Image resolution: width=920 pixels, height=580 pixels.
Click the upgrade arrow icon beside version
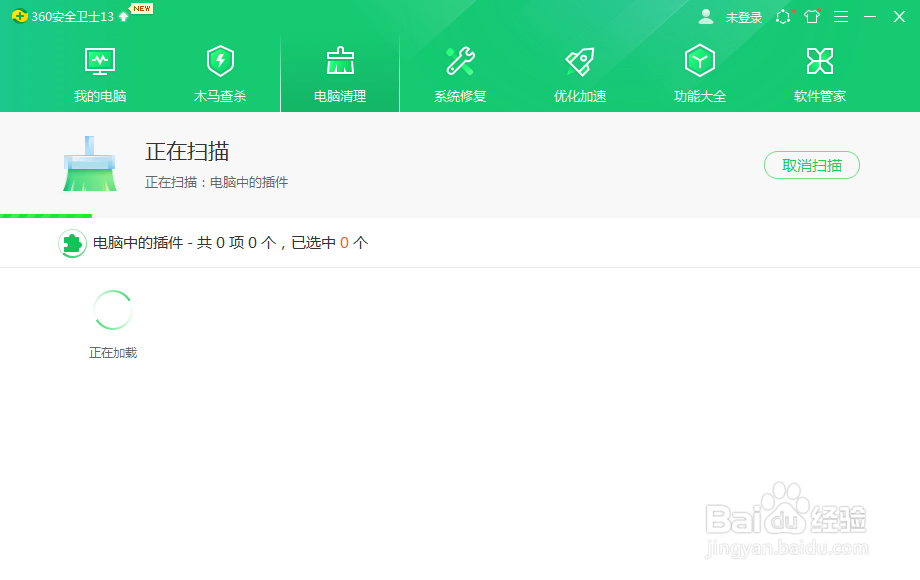click(123, 16)
